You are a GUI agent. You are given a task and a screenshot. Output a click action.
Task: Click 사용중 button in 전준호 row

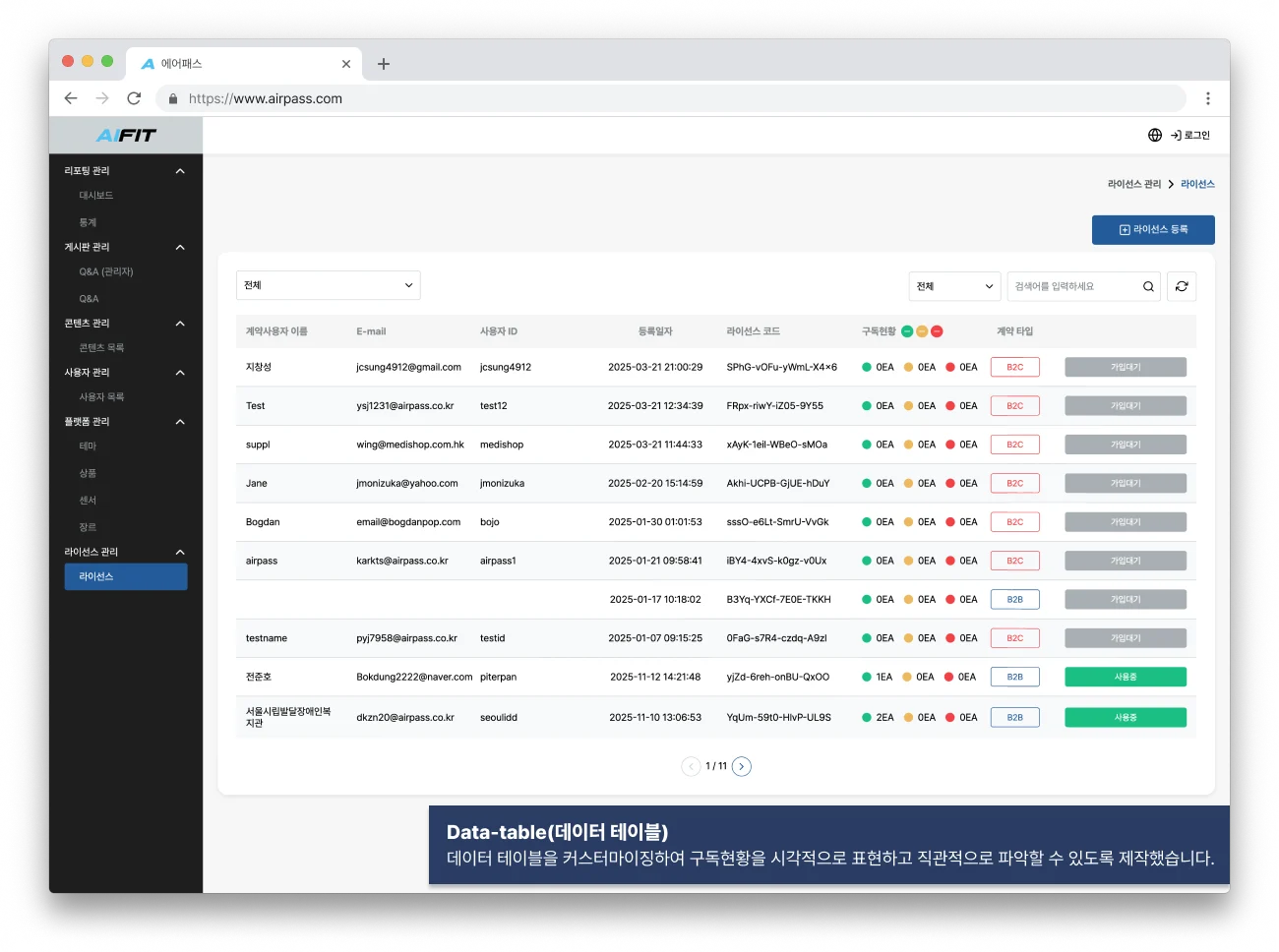pos(1126,677)
